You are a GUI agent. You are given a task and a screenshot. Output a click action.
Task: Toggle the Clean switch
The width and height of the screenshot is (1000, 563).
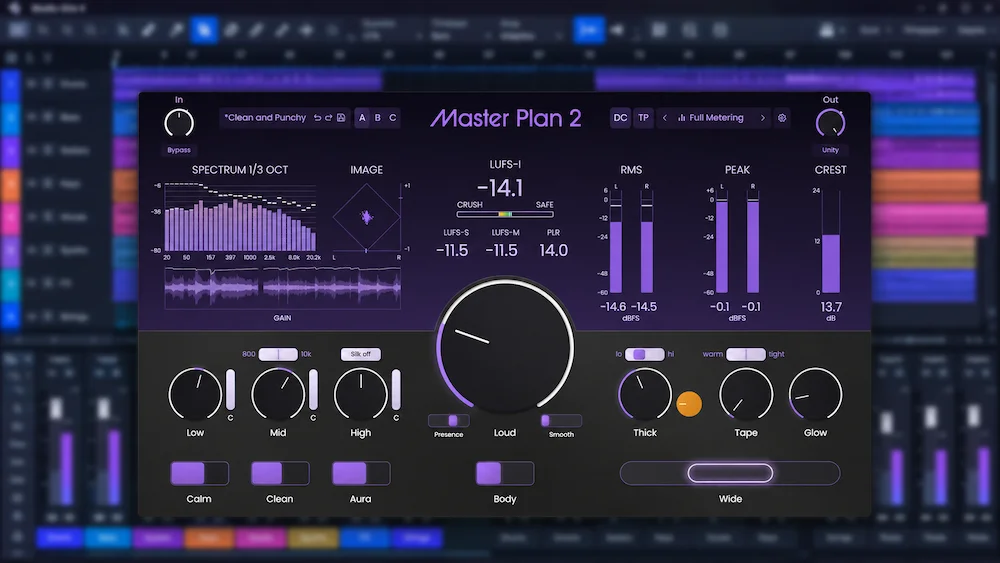click(x=280, y=473)
